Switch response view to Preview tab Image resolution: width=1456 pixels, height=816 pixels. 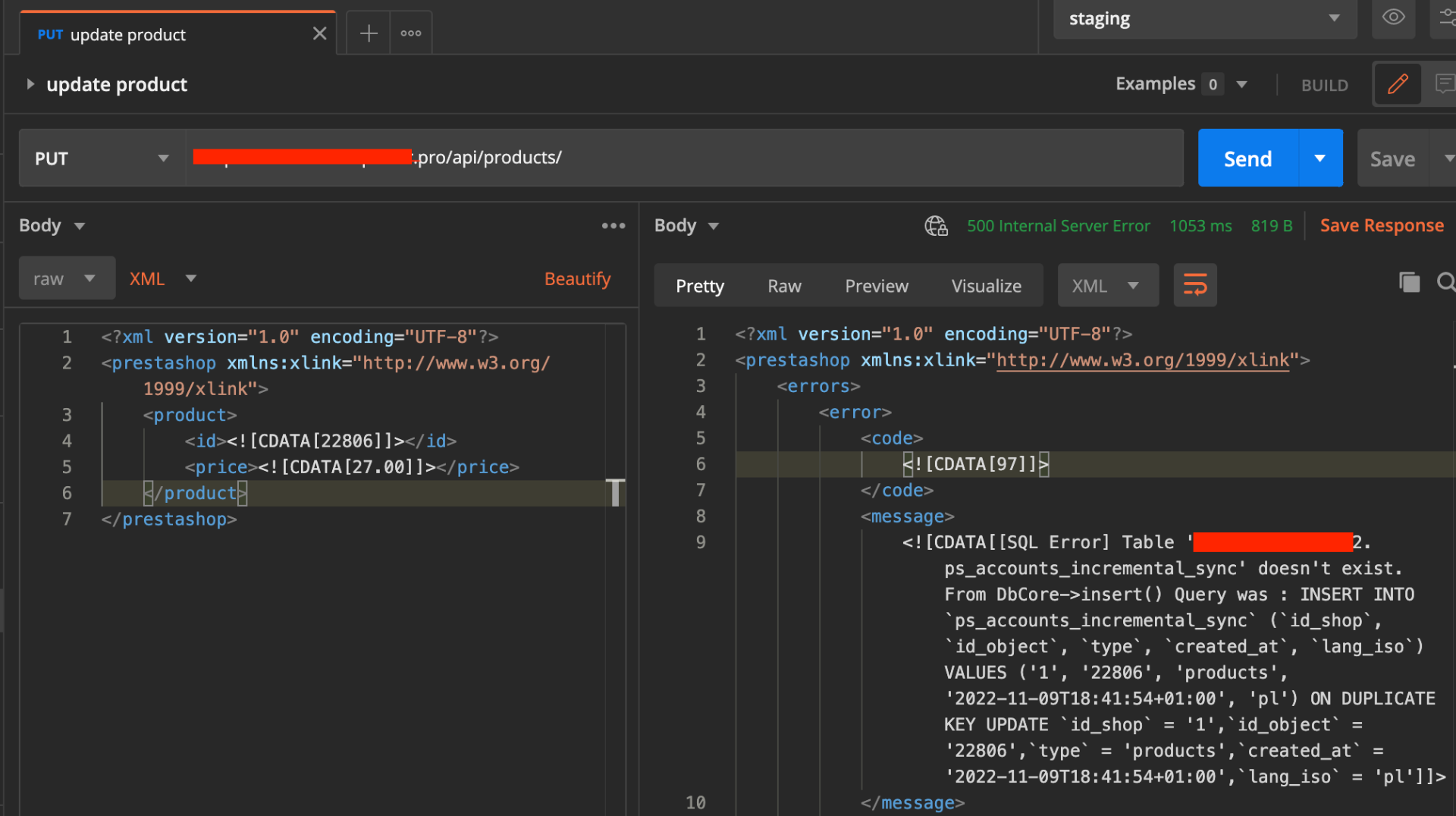(877, 286)
